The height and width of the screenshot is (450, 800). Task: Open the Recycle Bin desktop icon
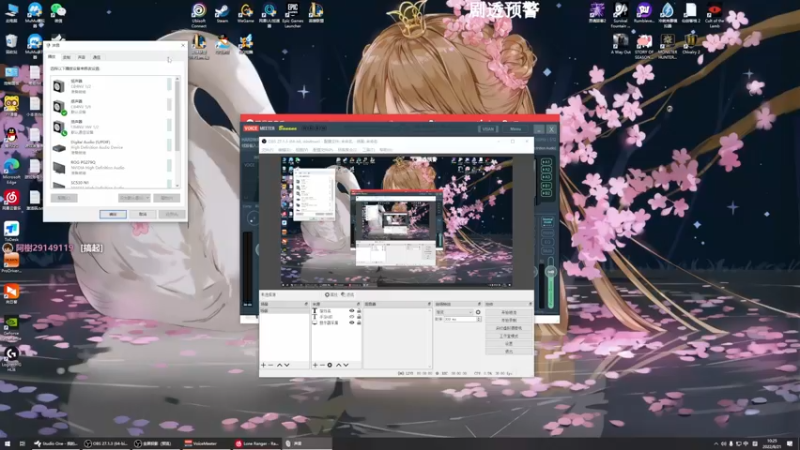tap(11, 44)
